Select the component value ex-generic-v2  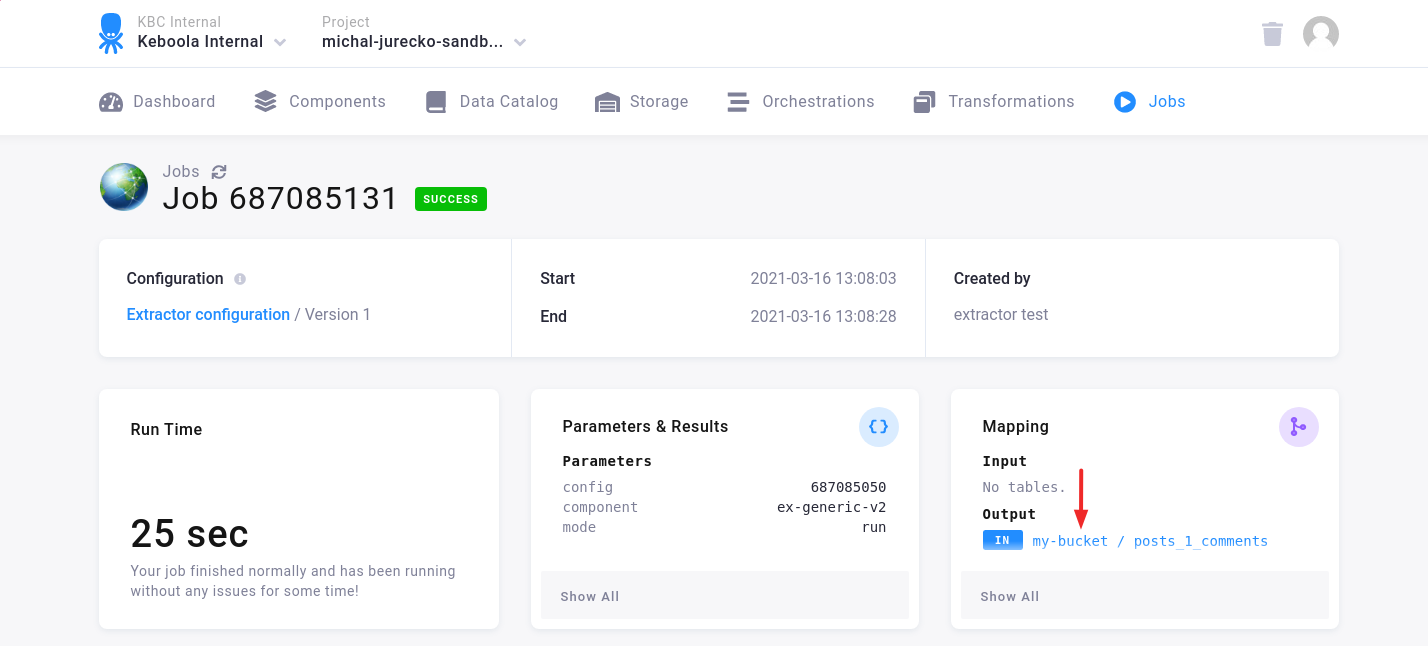pos(831,507)
